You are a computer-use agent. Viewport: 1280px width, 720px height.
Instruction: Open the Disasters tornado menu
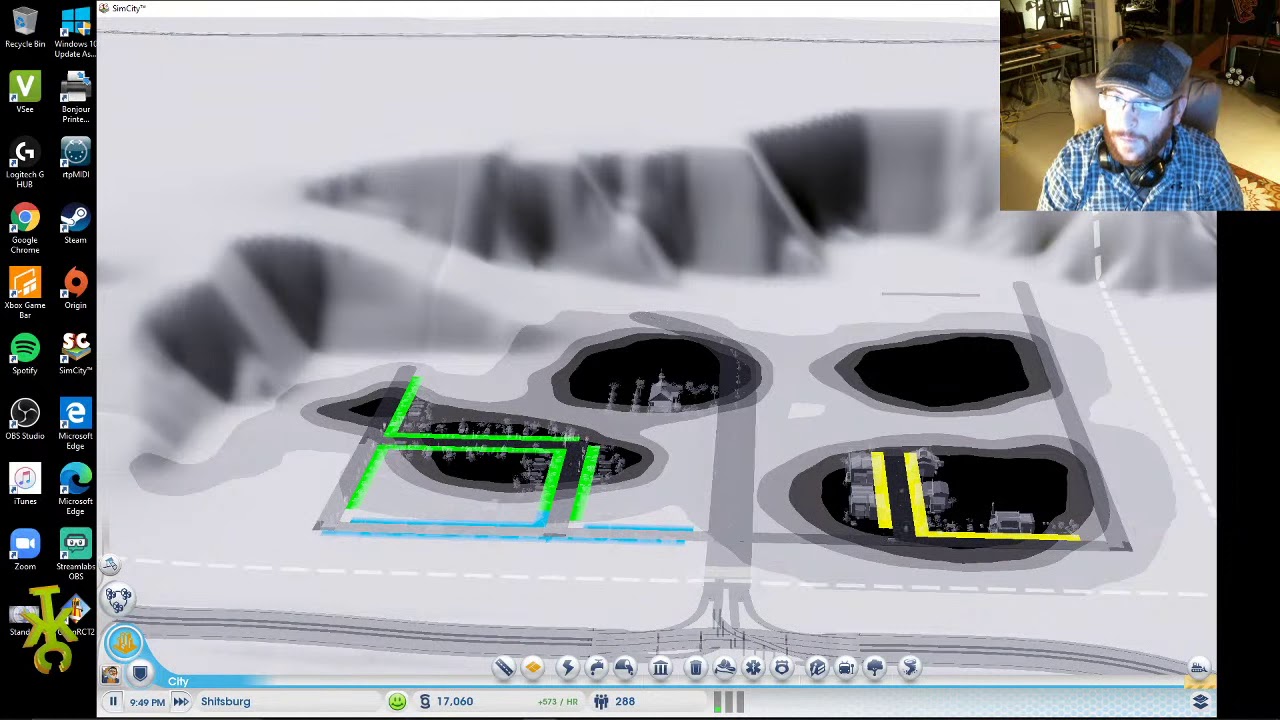pyautogui.click(x=910, y=668)
